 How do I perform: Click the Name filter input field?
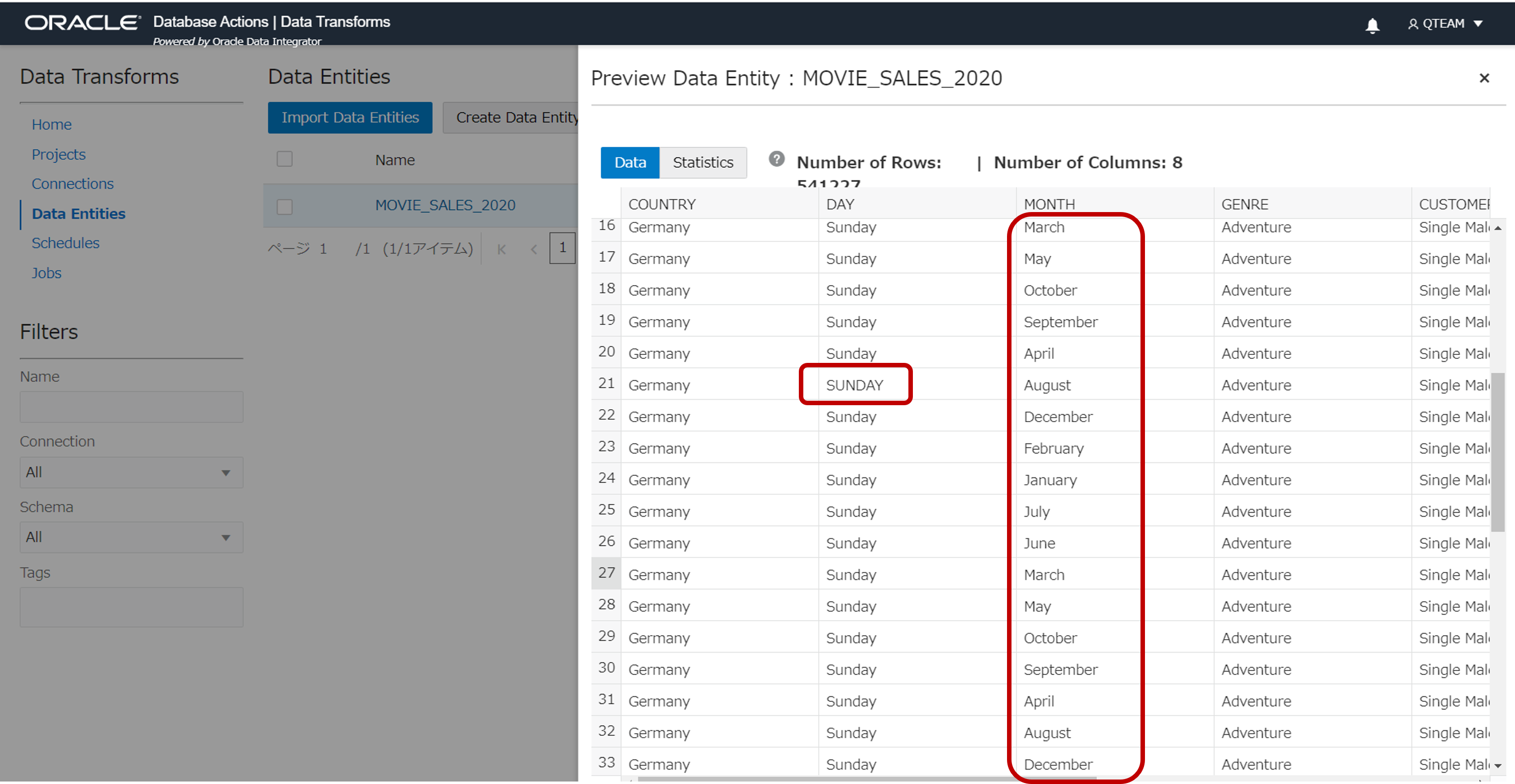[131, 407]
